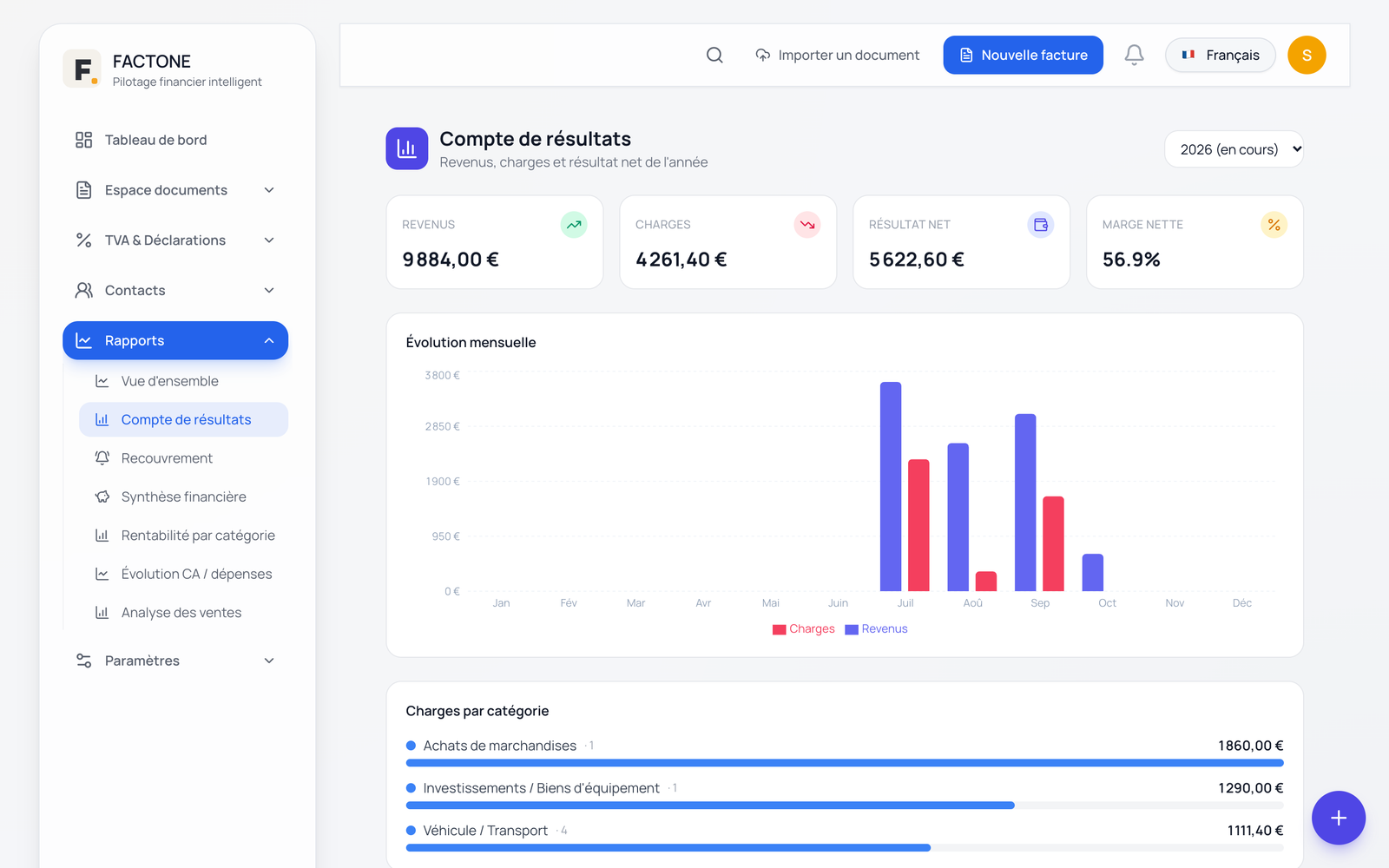Click the Résultat net wallet icon
Viewport: 1389px width, 868px height.
tap(1041, 225)
